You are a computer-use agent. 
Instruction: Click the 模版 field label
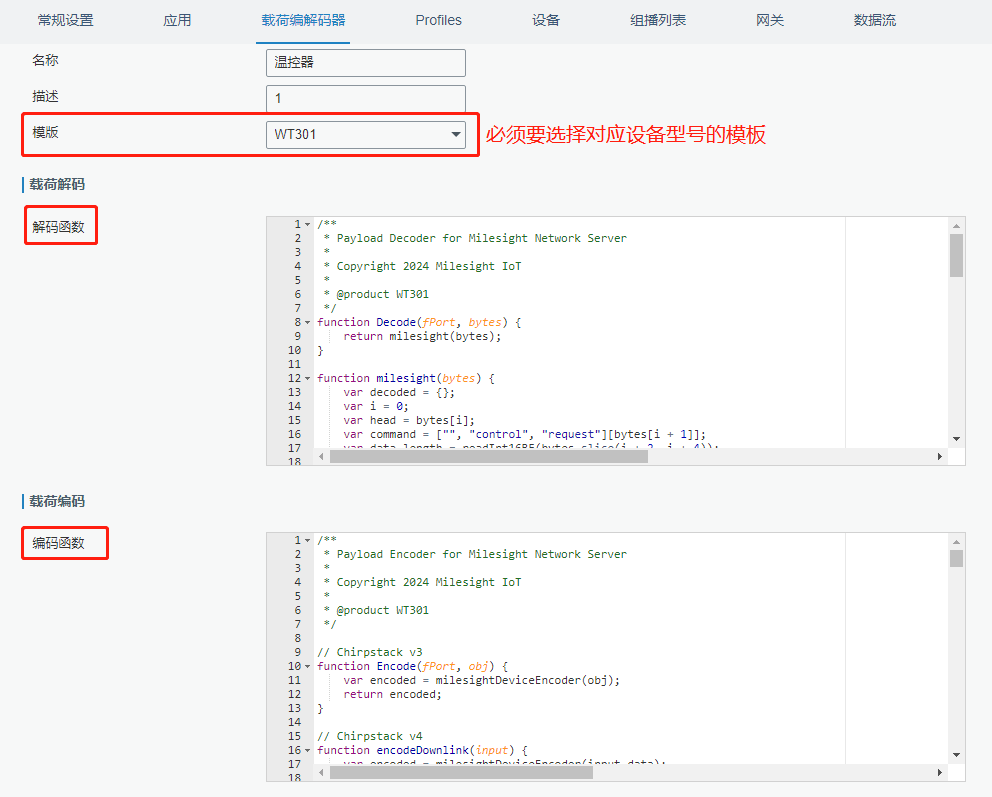click(46, 132)
